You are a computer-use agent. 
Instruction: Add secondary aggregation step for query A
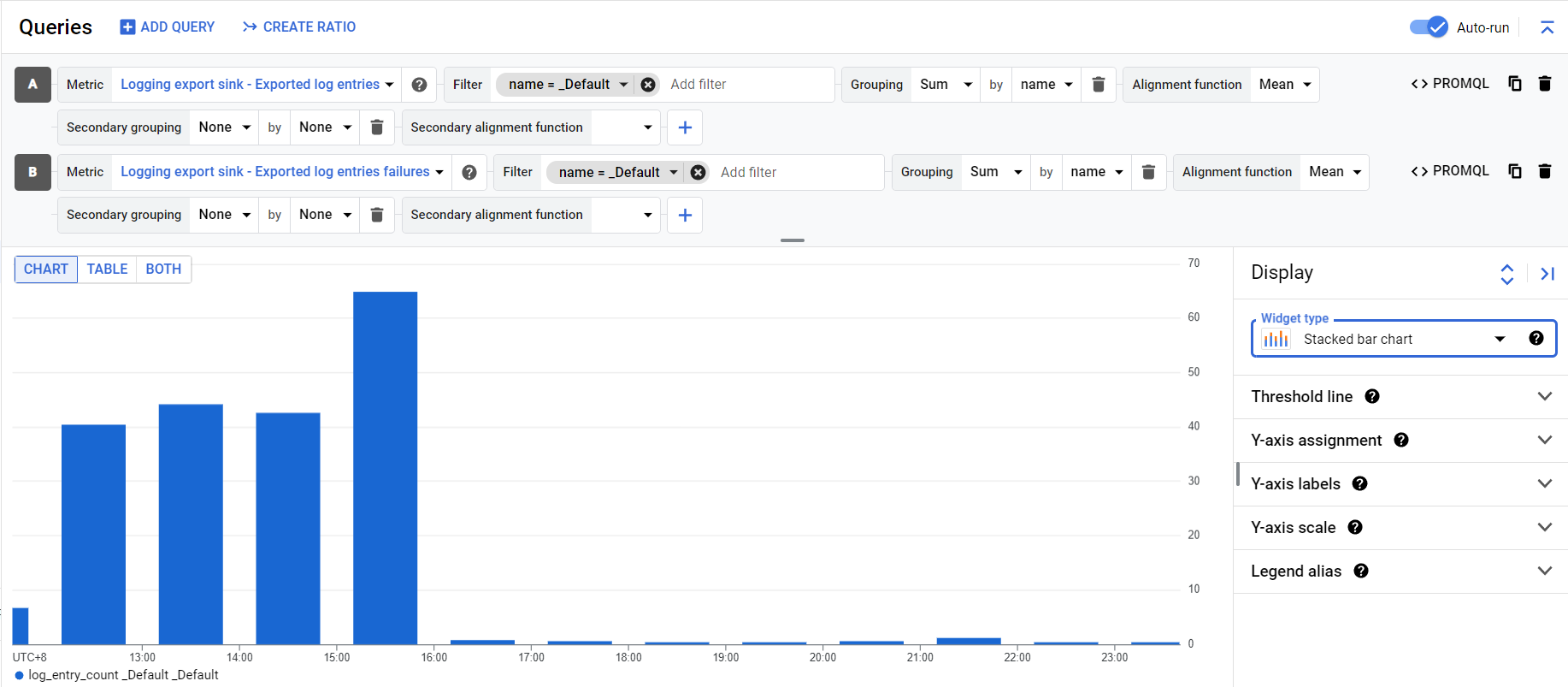(685, 127)
